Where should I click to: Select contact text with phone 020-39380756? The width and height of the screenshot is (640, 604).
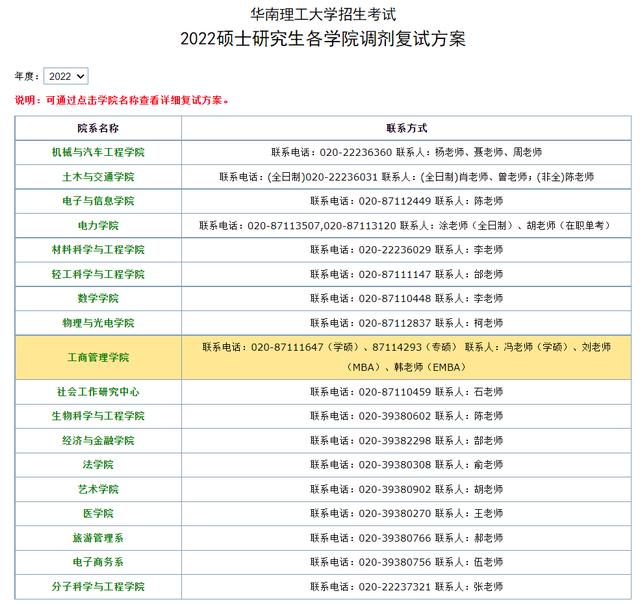coord(407,562)
